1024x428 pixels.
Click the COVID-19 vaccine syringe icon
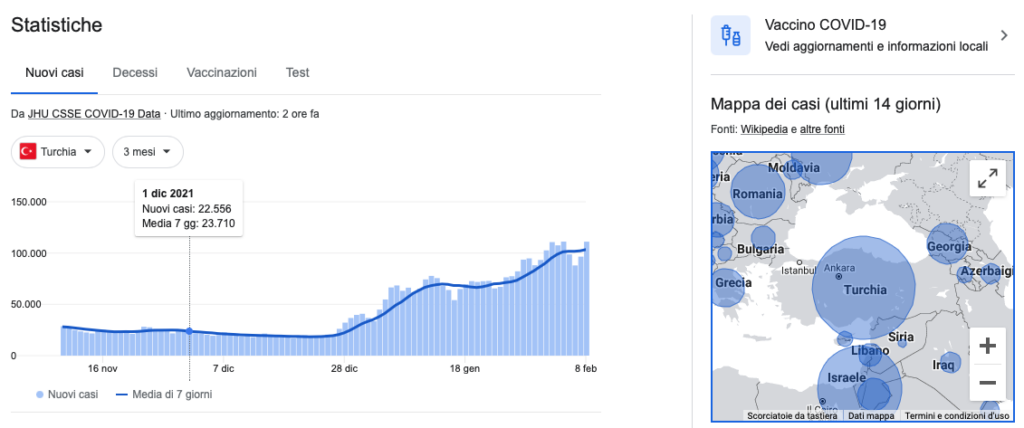click(x=730, y=36)
